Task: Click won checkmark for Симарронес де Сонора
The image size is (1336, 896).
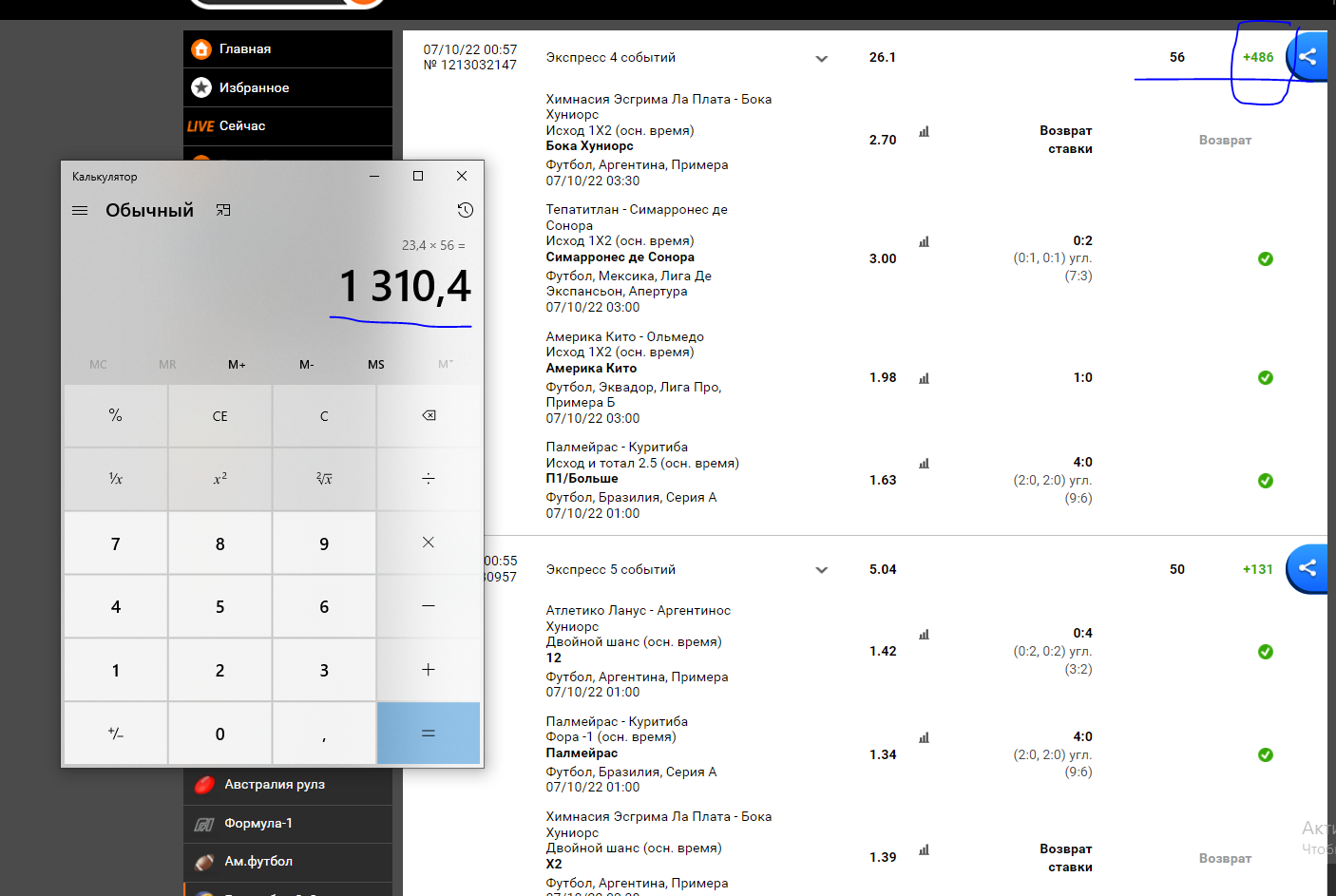Action: pyautogui.click(x=1266, y=258)
